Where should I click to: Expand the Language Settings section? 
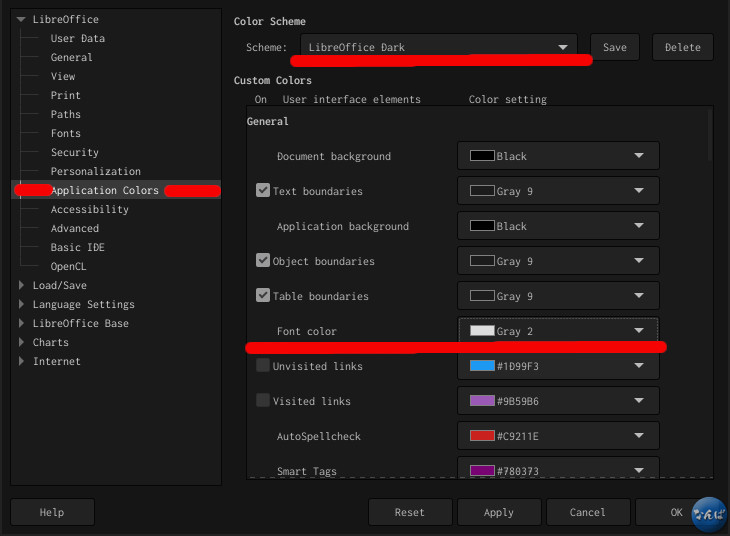[21, 304]
